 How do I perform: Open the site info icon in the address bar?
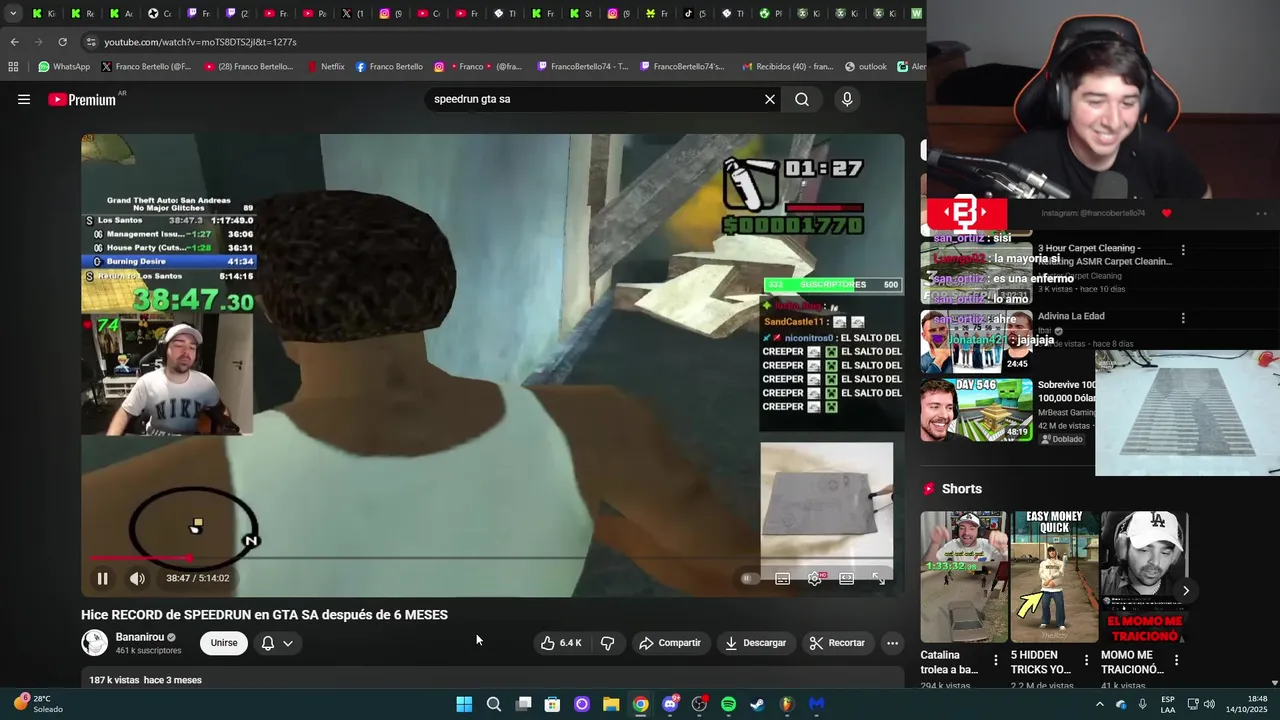click(x=91, y=42)
